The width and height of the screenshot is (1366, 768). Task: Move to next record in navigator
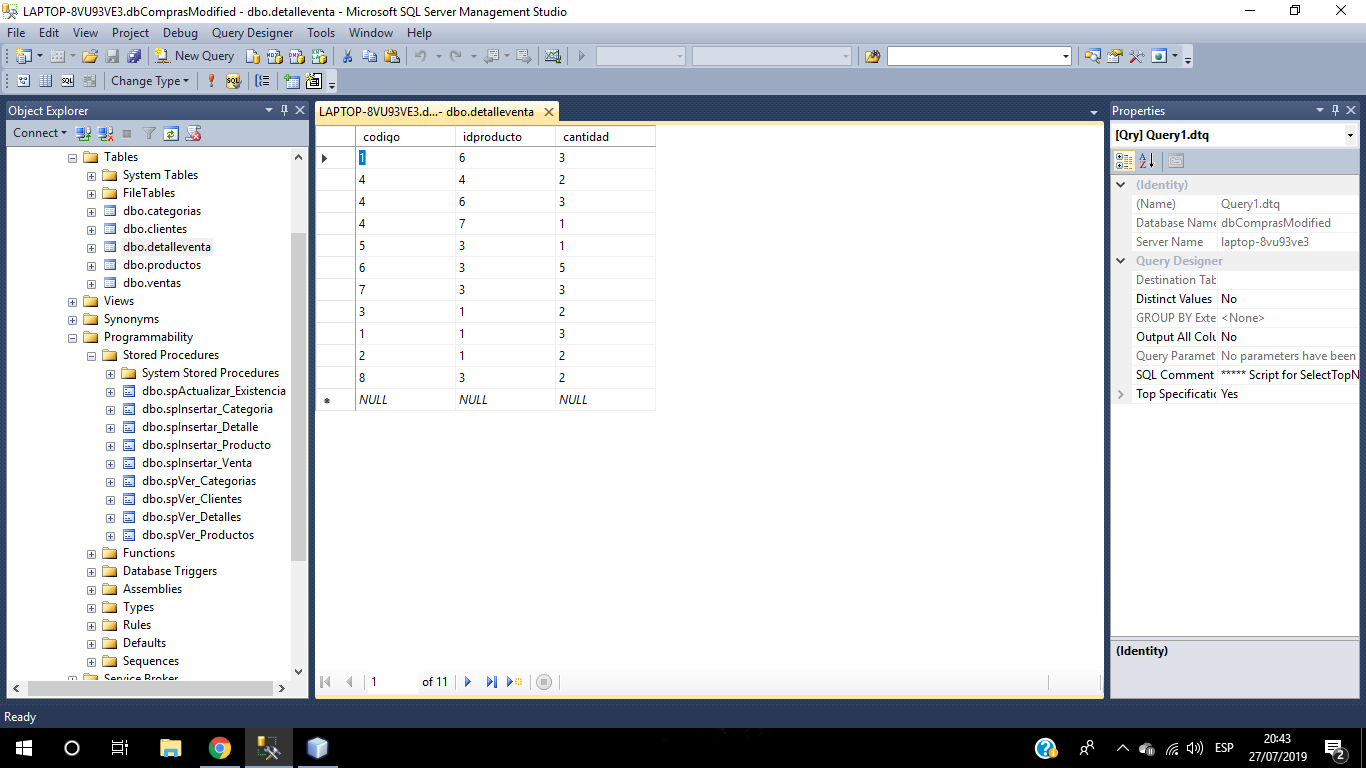coord(468,682)
